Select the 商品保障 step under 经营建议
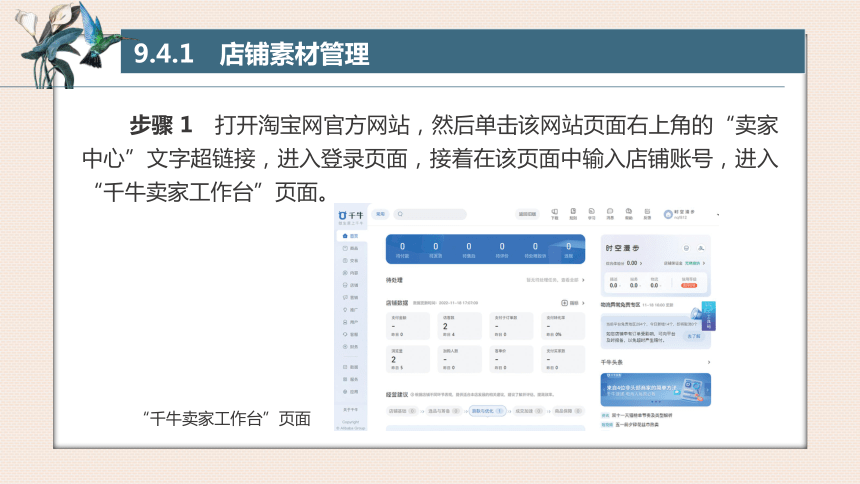 (x=568, y=411)
